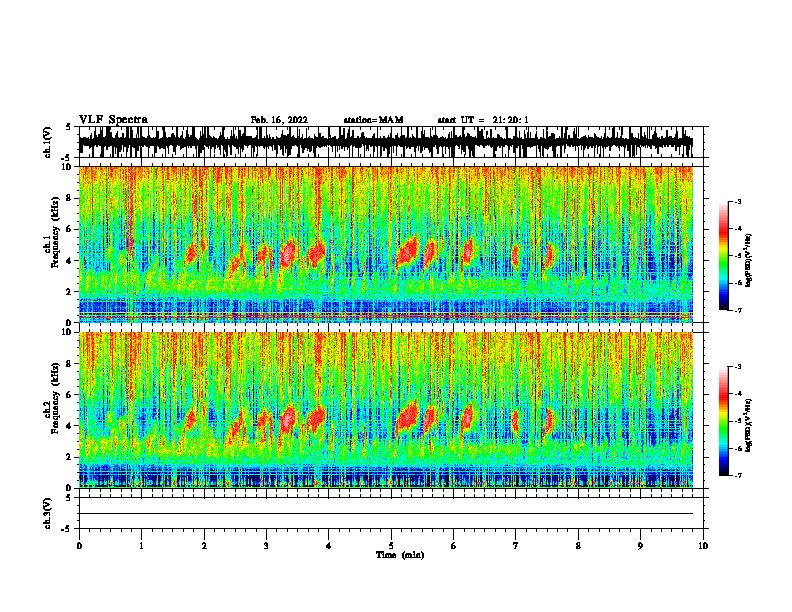This screenshot has height=612, width=792.
Task: Click the ch.1 red emission burst near minute 7
Action: pyautogui.click(x=515, y=256)
